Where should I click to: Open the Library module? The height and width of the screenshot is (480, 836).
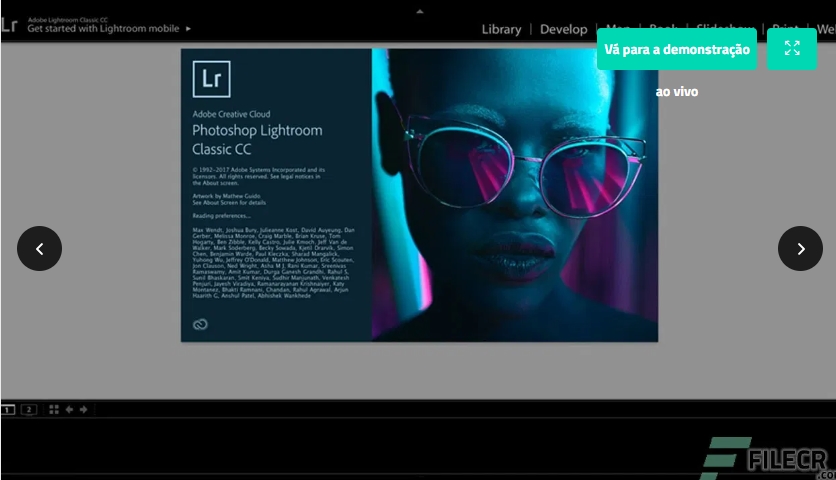(x=501, y=29)
